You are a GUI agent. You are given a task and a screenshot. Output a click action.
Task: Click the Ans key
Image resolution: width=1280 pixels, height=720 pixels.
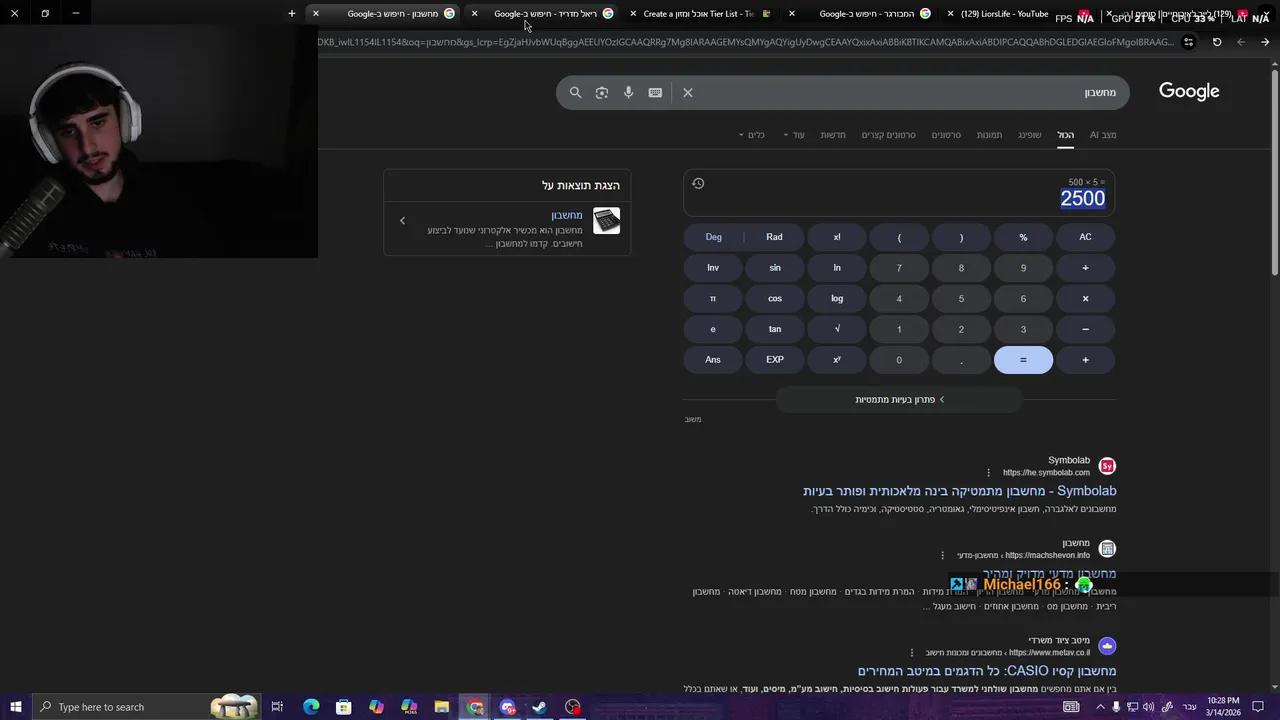tap(713, 360)
